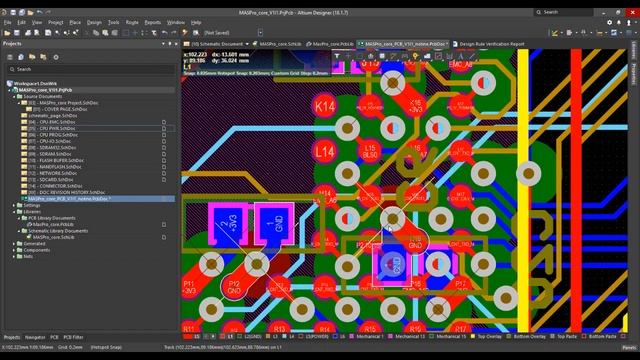The height and width of the screenshot is (360, 640).
Task: Click the via placement icon in the active bar
Action: click(x=415, y=56)
